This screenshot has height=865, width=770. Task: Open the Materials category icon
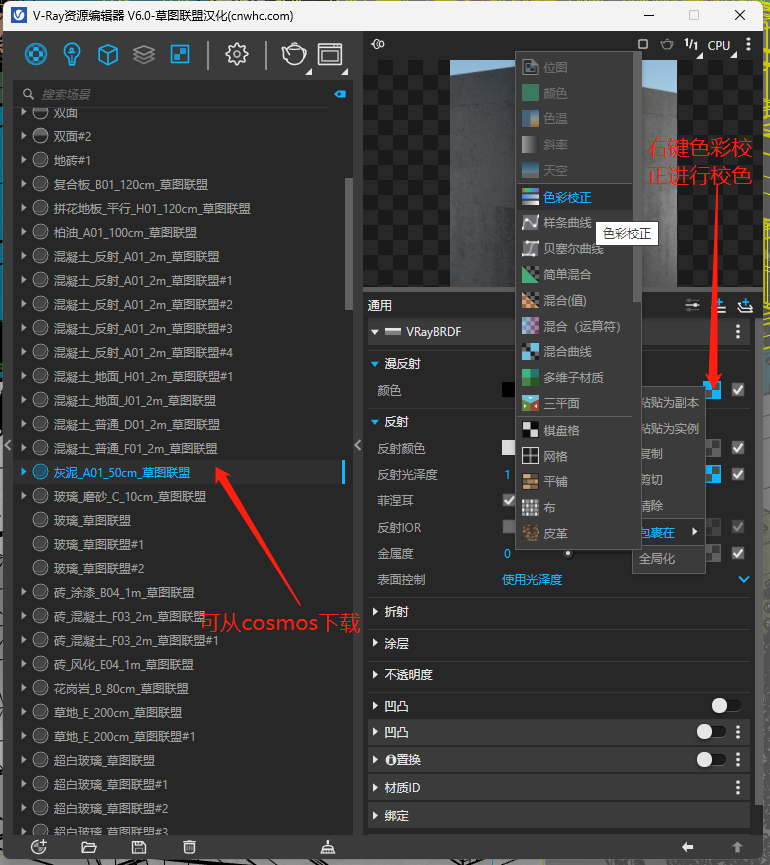[x=36, y=54]
